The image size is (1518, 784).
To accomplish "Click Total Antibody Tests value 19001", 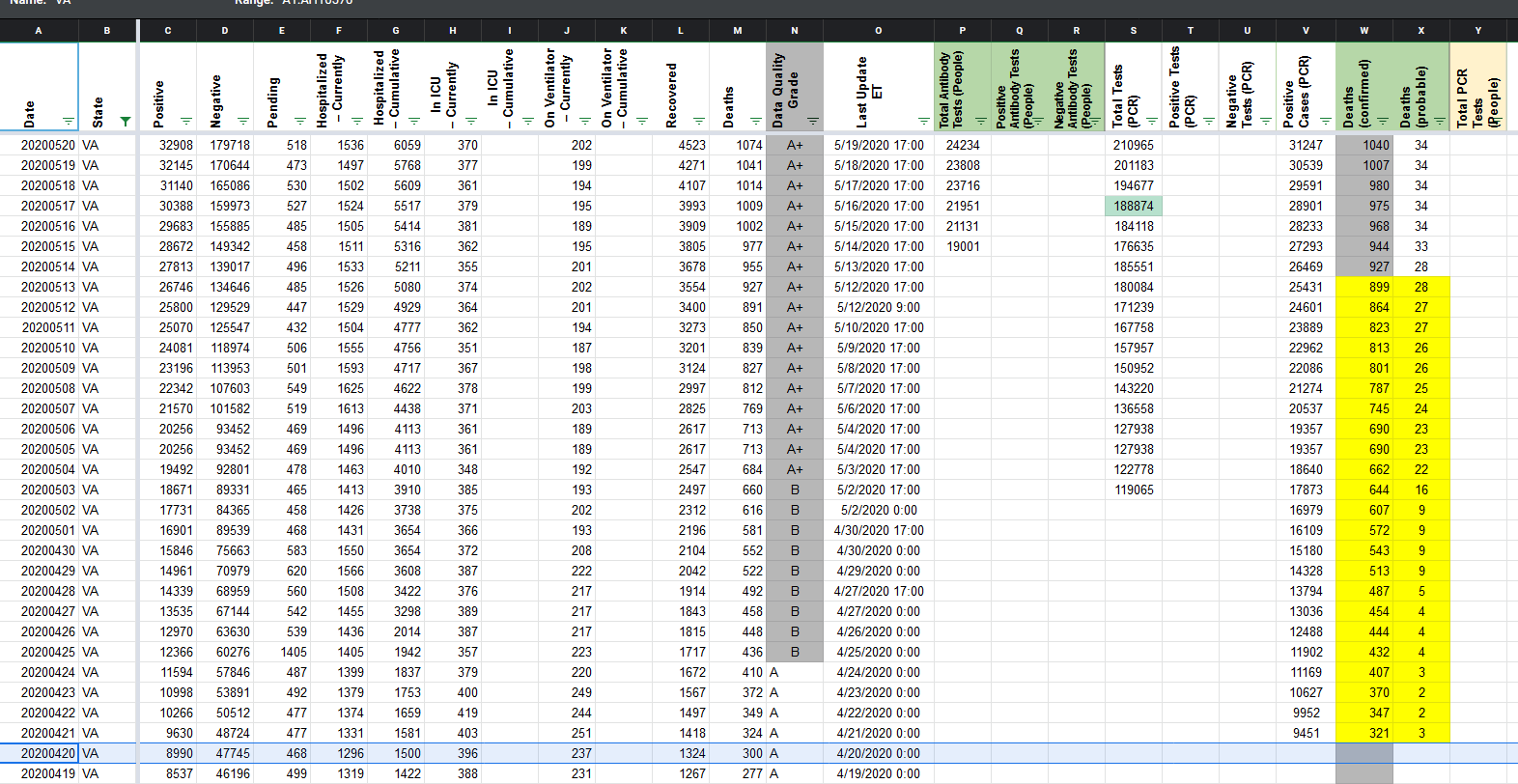I will tap(963, 246).
